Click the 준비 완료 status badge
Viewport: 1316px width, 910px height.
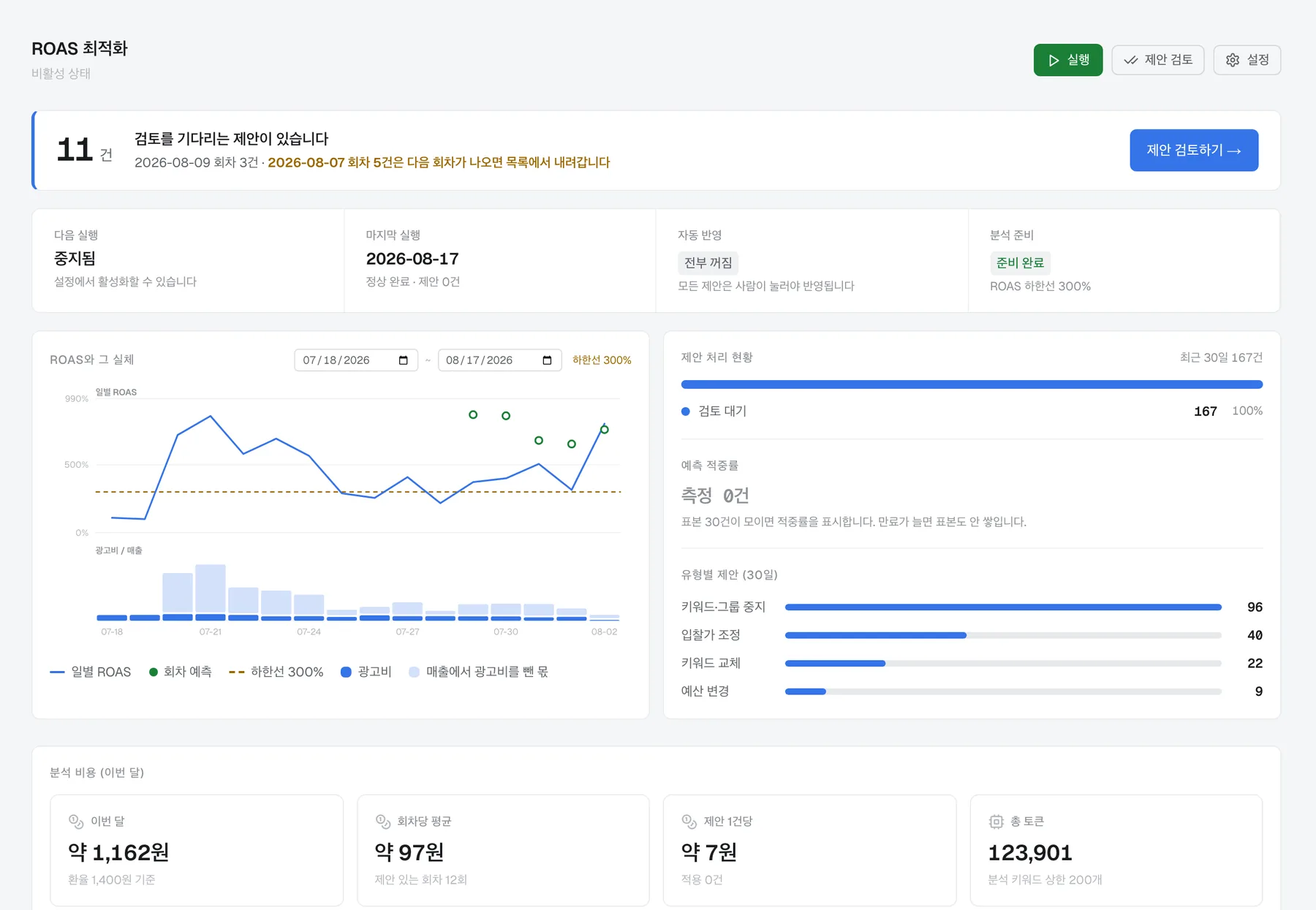pos(1020,263)
